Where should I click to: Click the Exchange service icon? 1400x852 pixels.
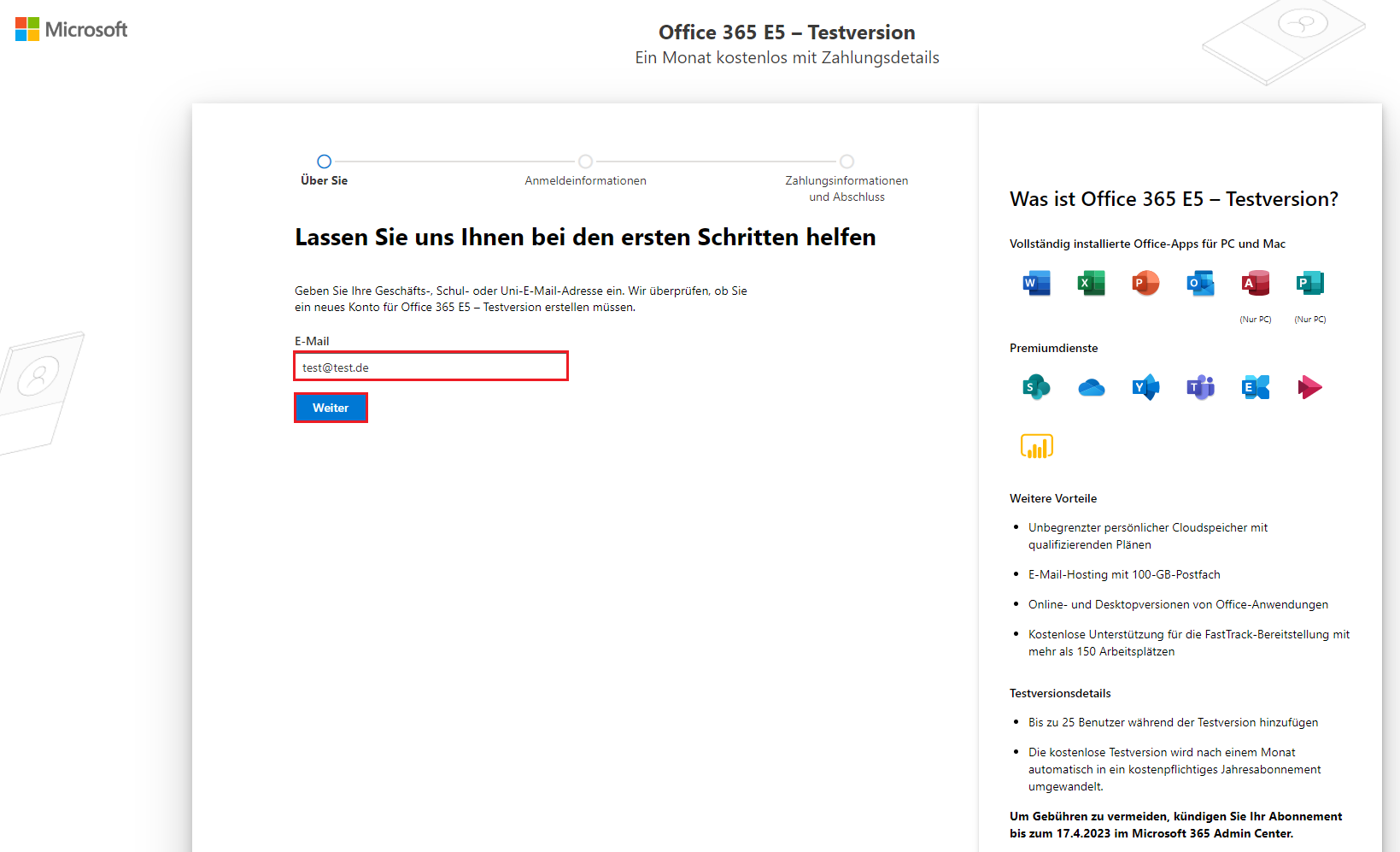click(1255, 387)
